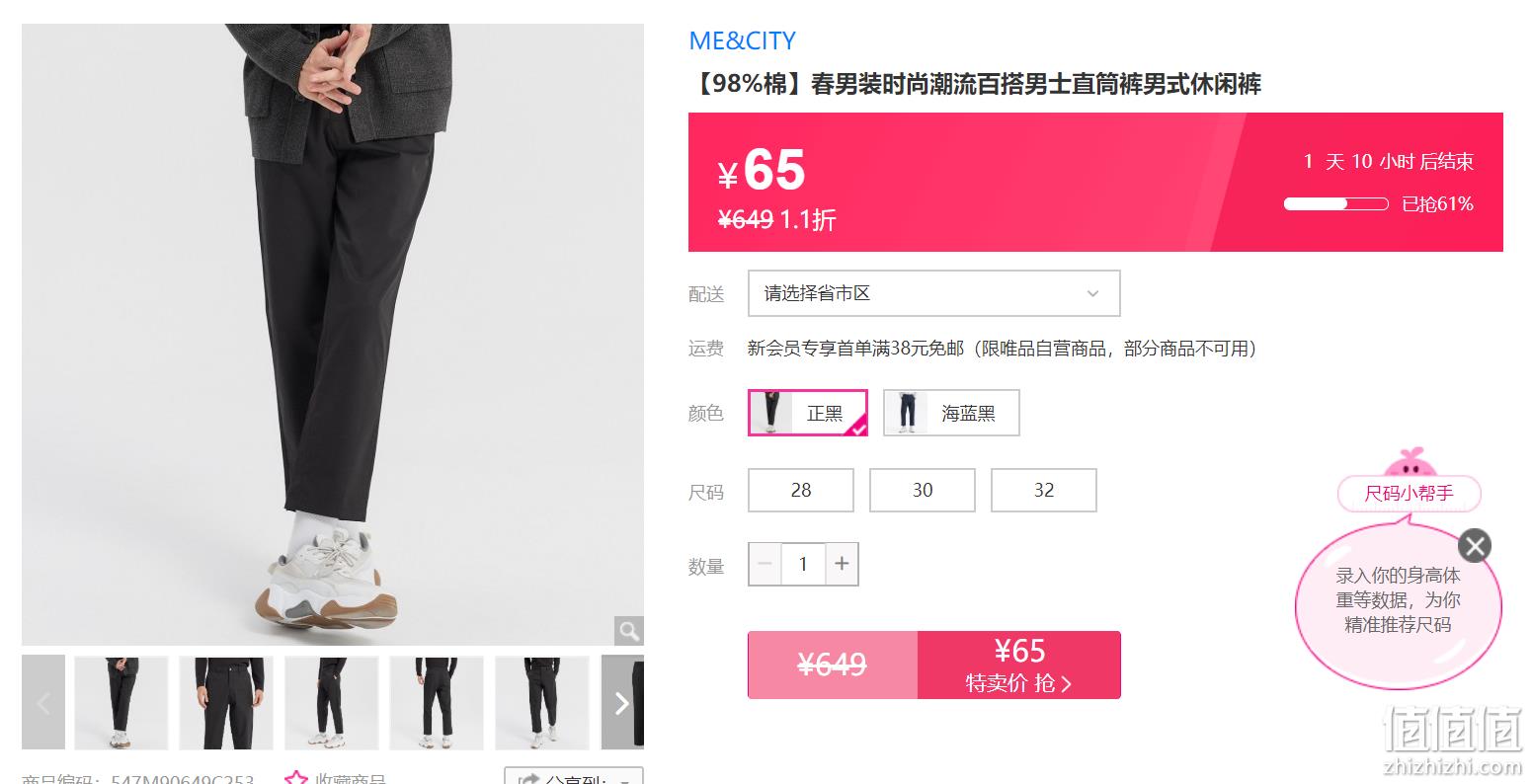
Task: Close the size helper bubble
Action: (1475, 545)
